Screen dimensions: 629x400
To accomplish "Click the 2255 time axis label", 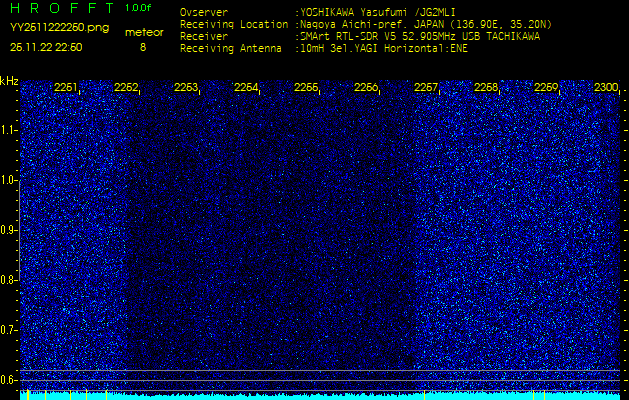I will tap(306, 87).
